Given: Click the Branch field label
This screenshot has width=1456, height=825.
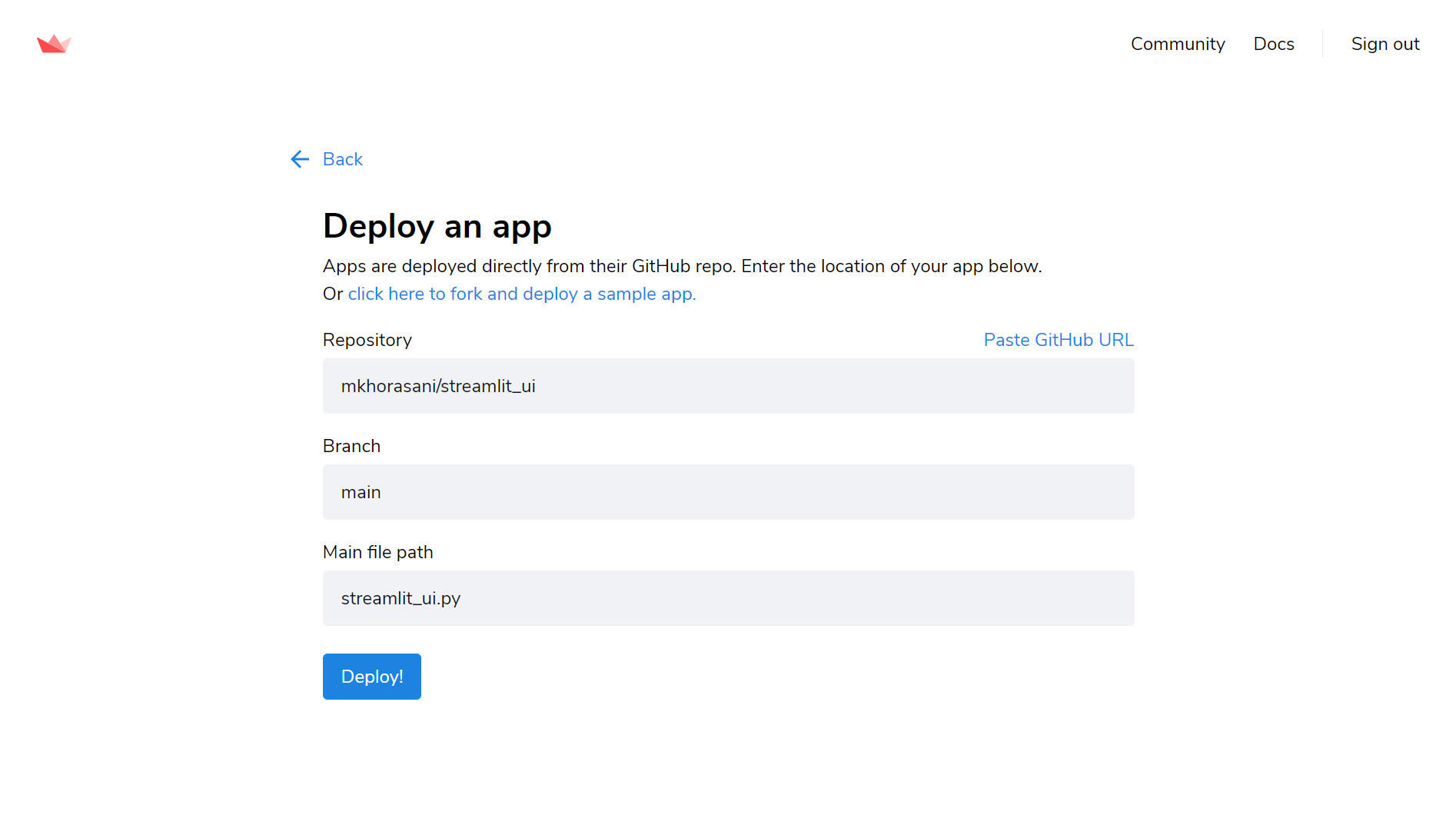Looking at the screenshot, I should 351,446.
